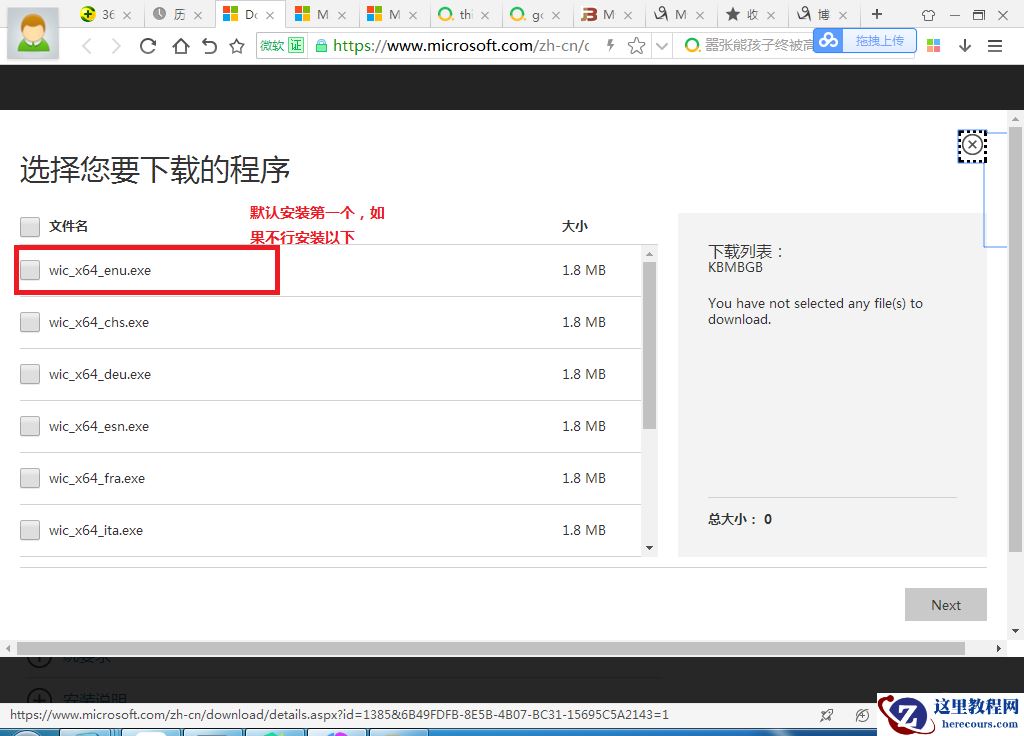Check the wic_x64_enu.exe checkbox
Screen dimensions: 1024x736
pyautogui.click(x=30, y=270)
